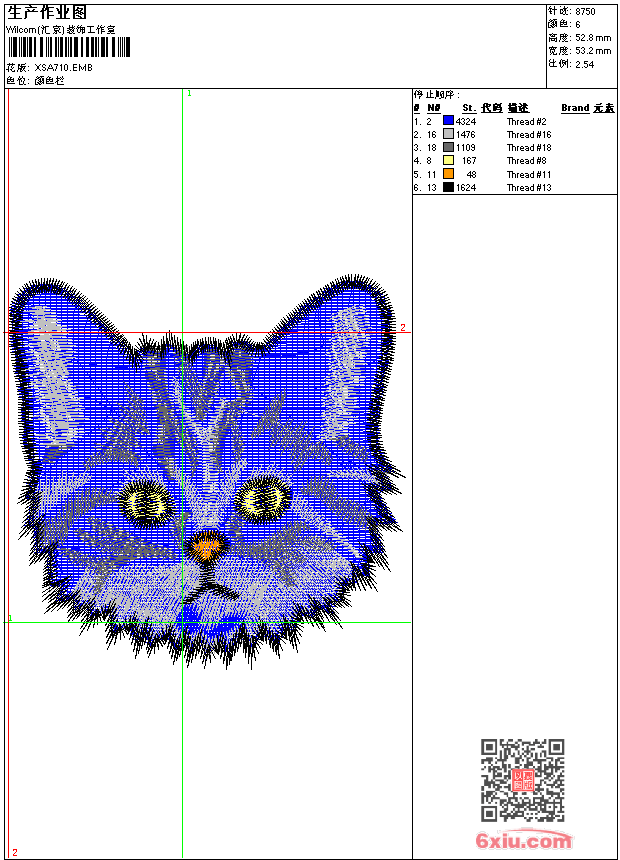Click the orange swatch for Thread #11
The height and width of the screenshot is (860, 620).
[x=448, y=174]
